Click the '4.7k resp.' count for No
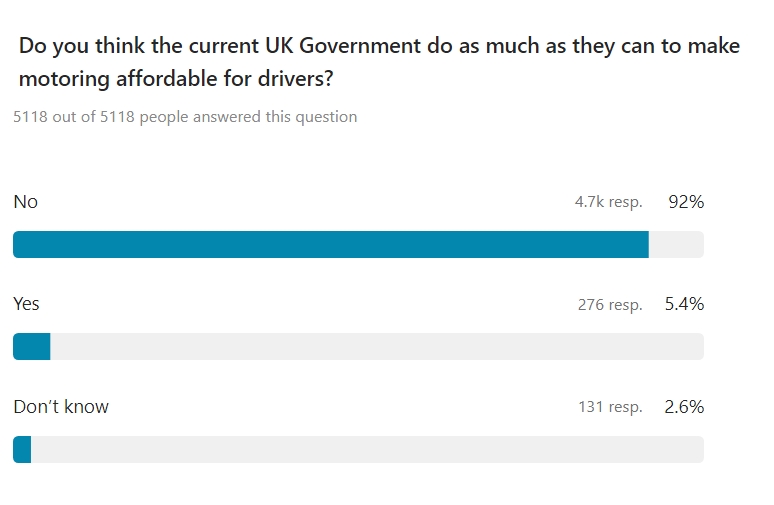Screen dimensions: 774x505 [609, 202]
